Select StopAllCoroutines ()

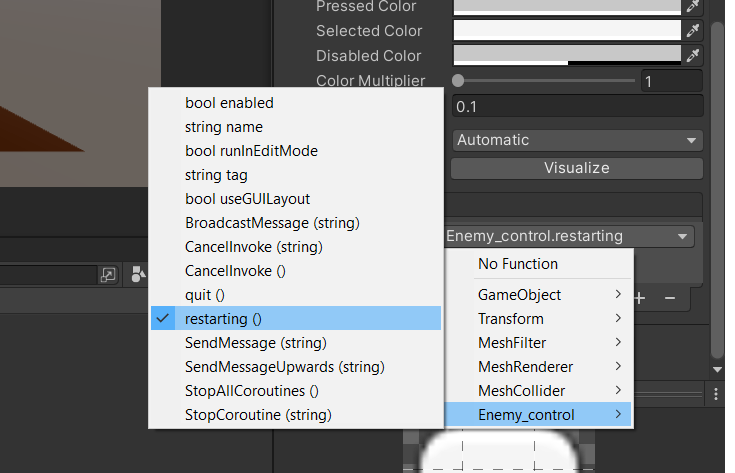coord(296,390)
